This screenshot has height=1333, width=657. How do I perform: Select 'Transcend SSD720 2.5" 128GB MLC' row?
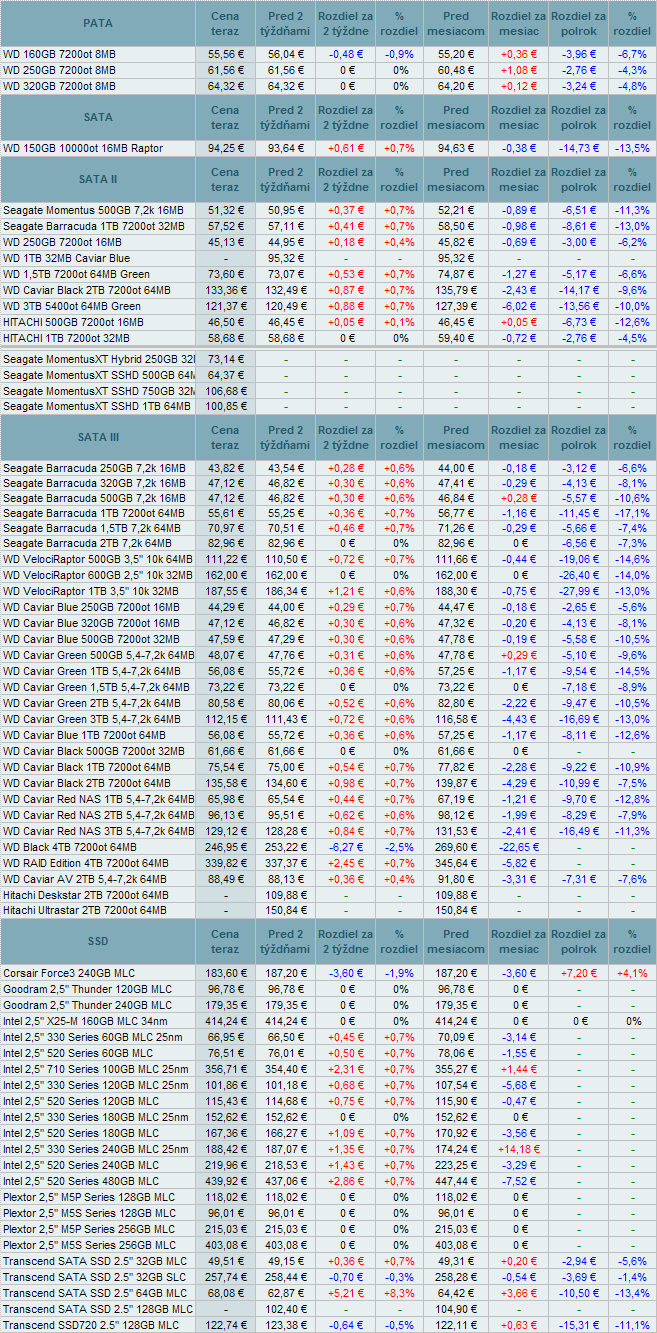click(328, 1325)
